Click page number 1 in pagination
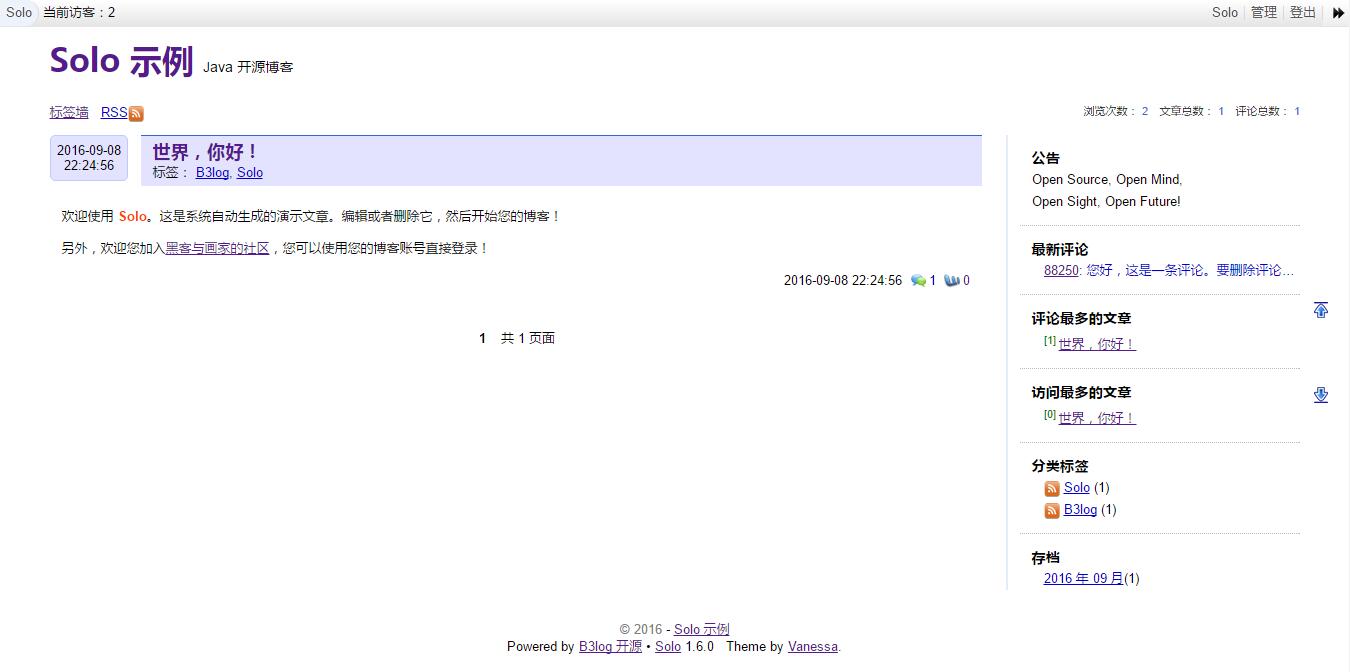The image size is (1350, 672). [482, 338]
